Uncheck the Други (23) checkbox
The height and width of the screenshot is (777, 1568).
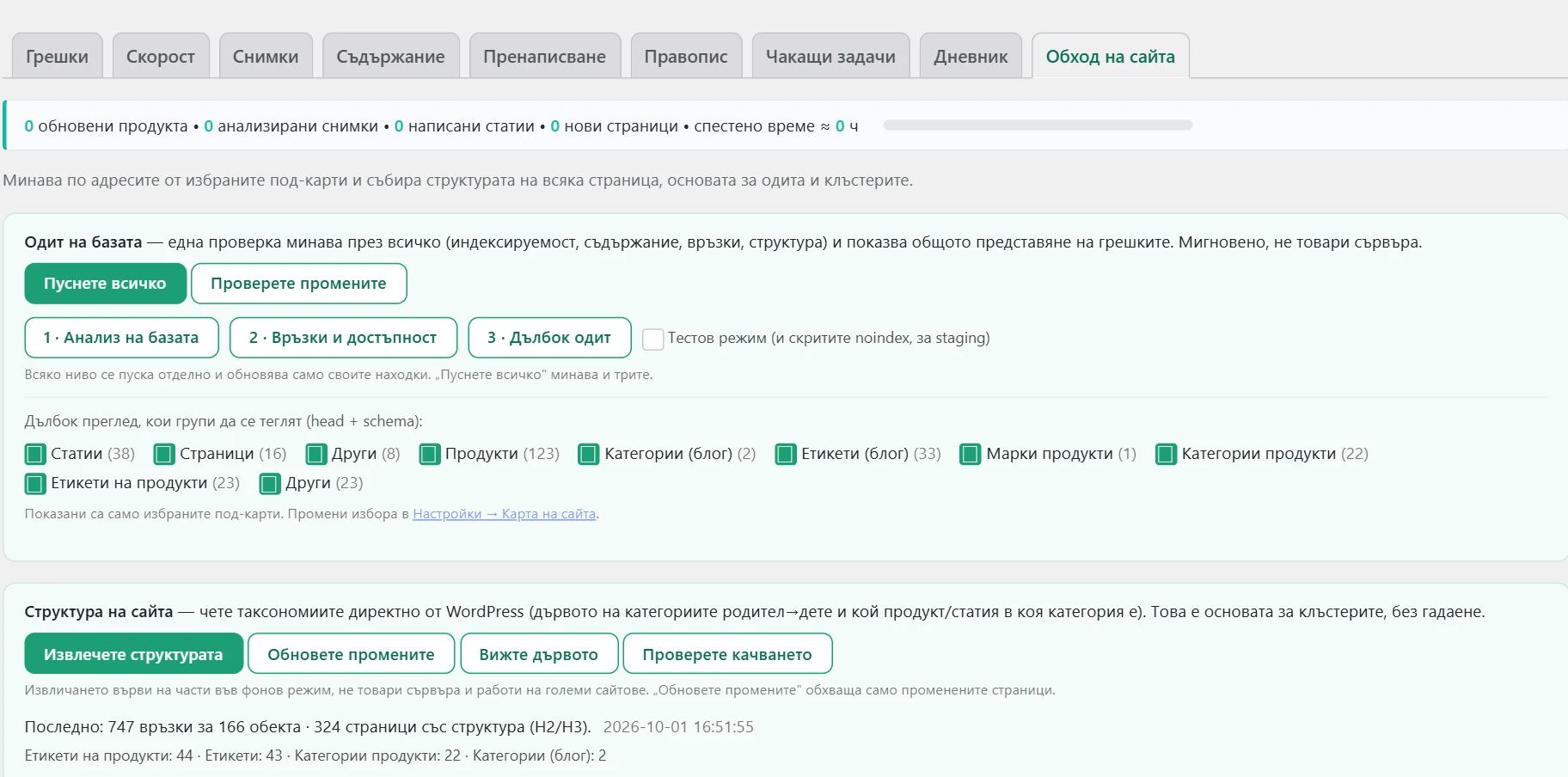click(270, 484)
